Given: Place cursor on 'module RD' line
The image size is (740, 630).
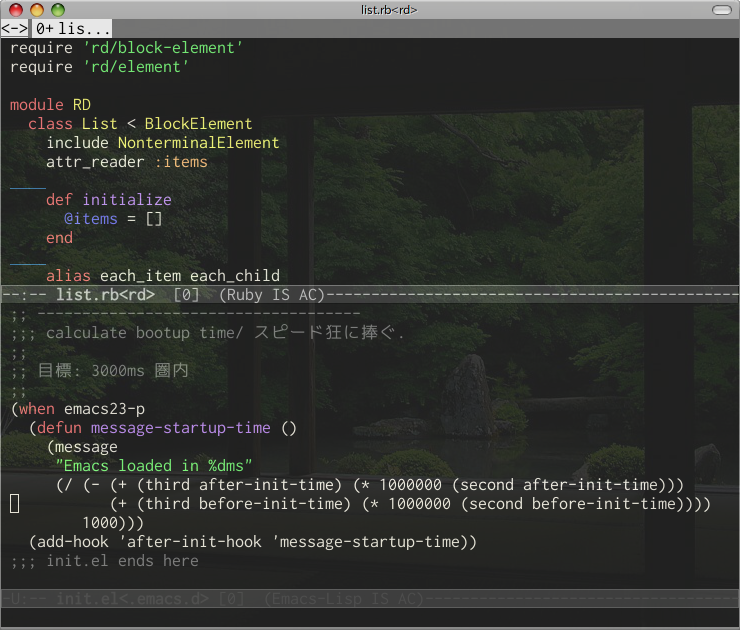Looking at the screenshot, I should pyautogui.click(x=50, y=105).
